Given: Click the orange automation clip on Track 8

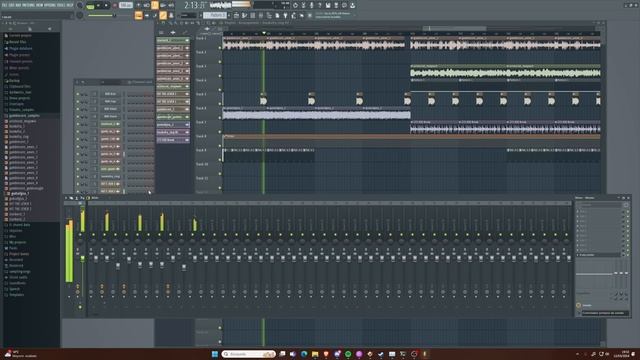Looking at the screenshot, I should [411, 136].
